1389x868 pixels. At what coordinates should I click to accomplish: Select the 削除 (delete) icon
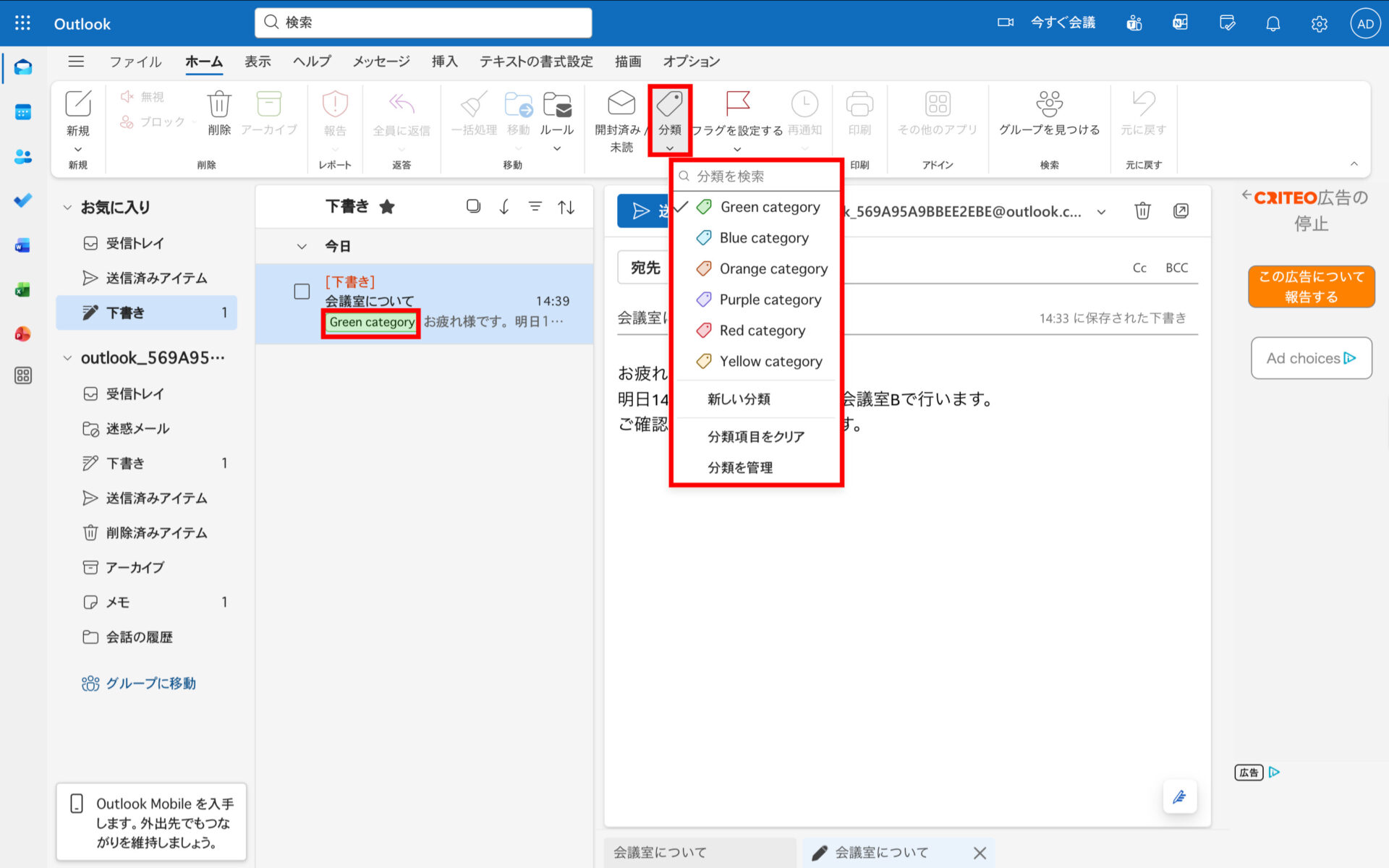pos(218,116)
